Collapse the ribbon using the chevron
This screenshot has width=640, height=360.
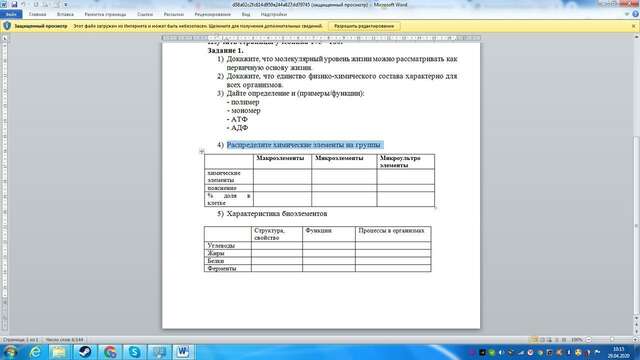pos(627,14)
